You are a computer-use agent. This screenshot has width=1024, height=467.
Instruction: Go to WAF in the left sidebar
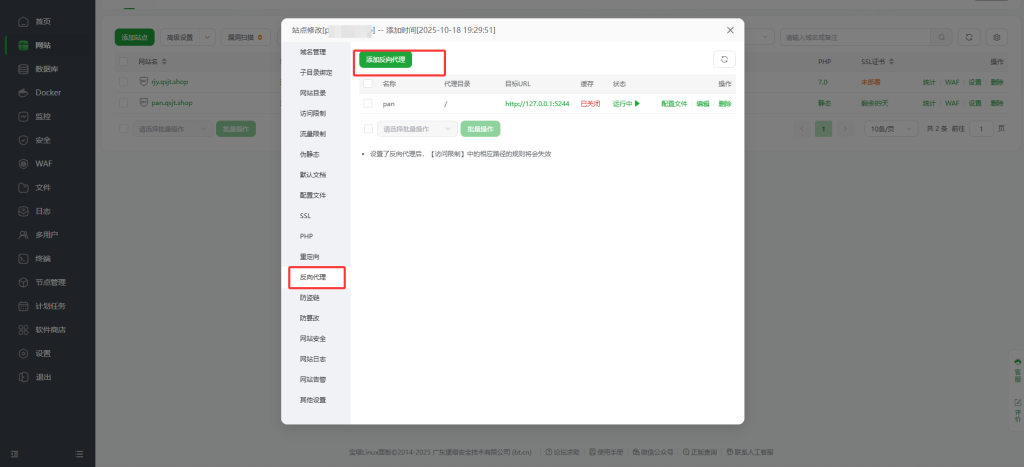(26, 163)
